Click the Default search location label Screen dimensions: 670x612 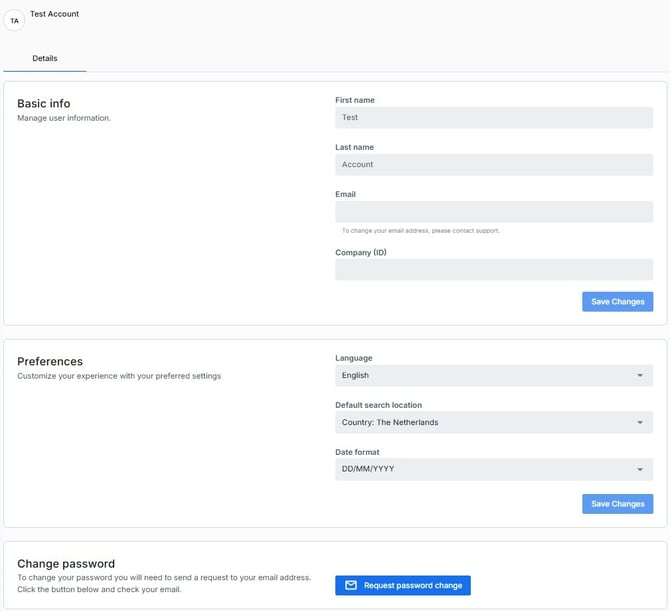[379, 405]
